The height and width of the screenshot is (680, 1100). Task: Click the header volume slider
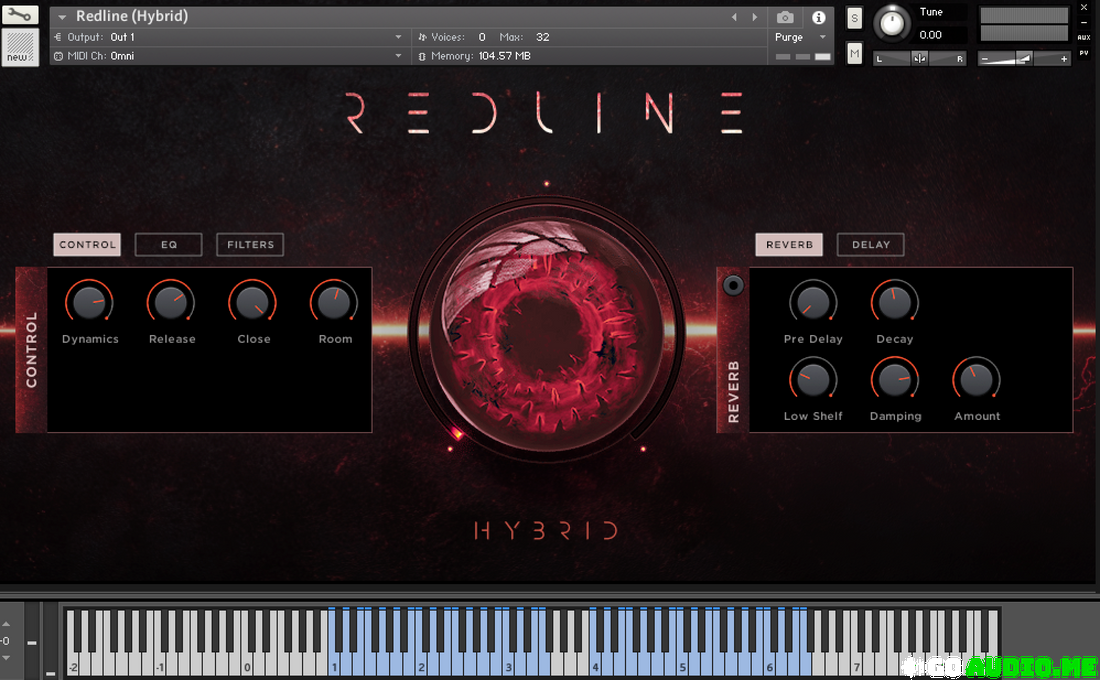[x=1024, y=59]
